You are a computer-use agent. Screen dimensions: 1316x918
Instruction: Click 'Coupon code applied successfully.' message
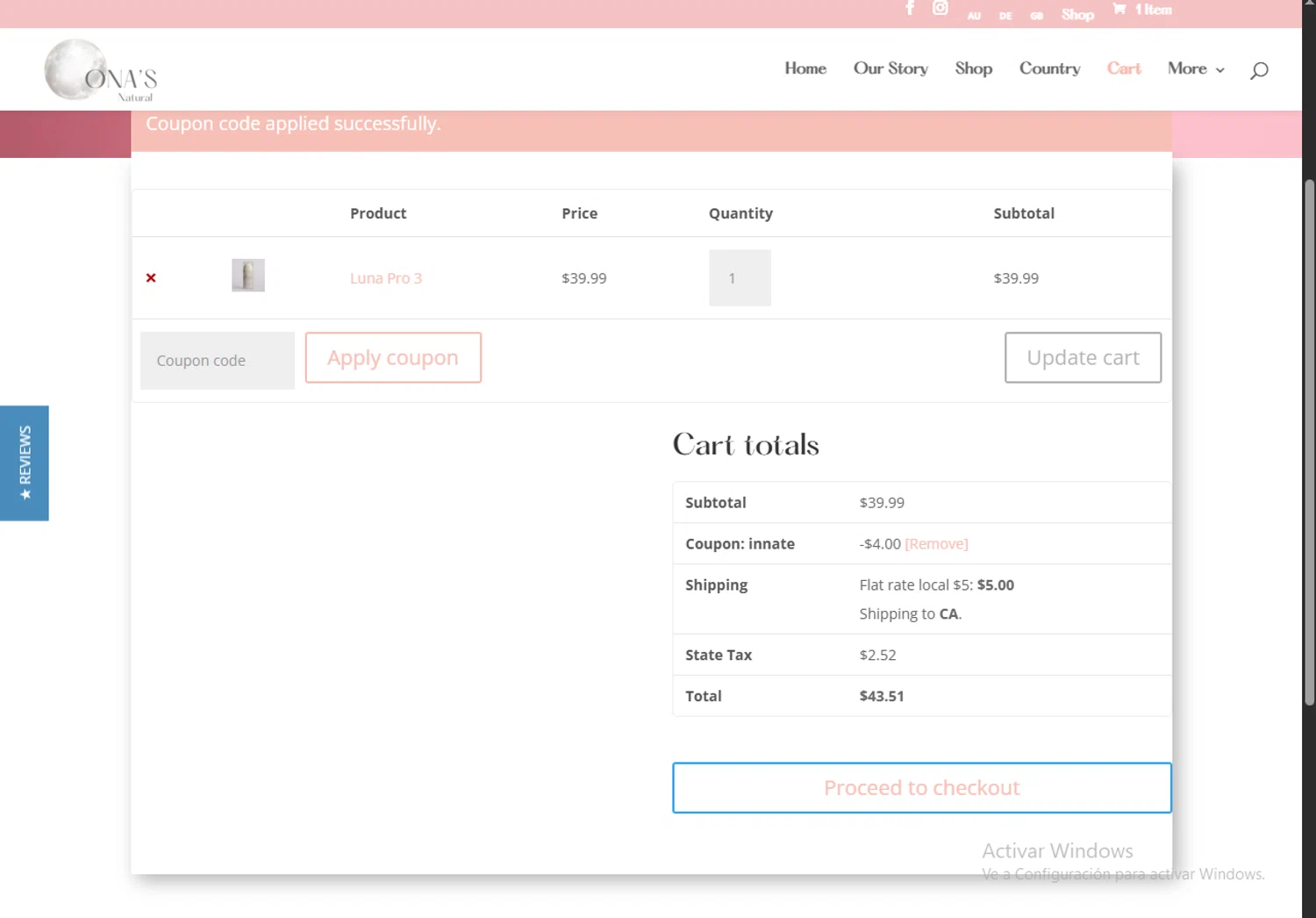[x=293, y=124]
